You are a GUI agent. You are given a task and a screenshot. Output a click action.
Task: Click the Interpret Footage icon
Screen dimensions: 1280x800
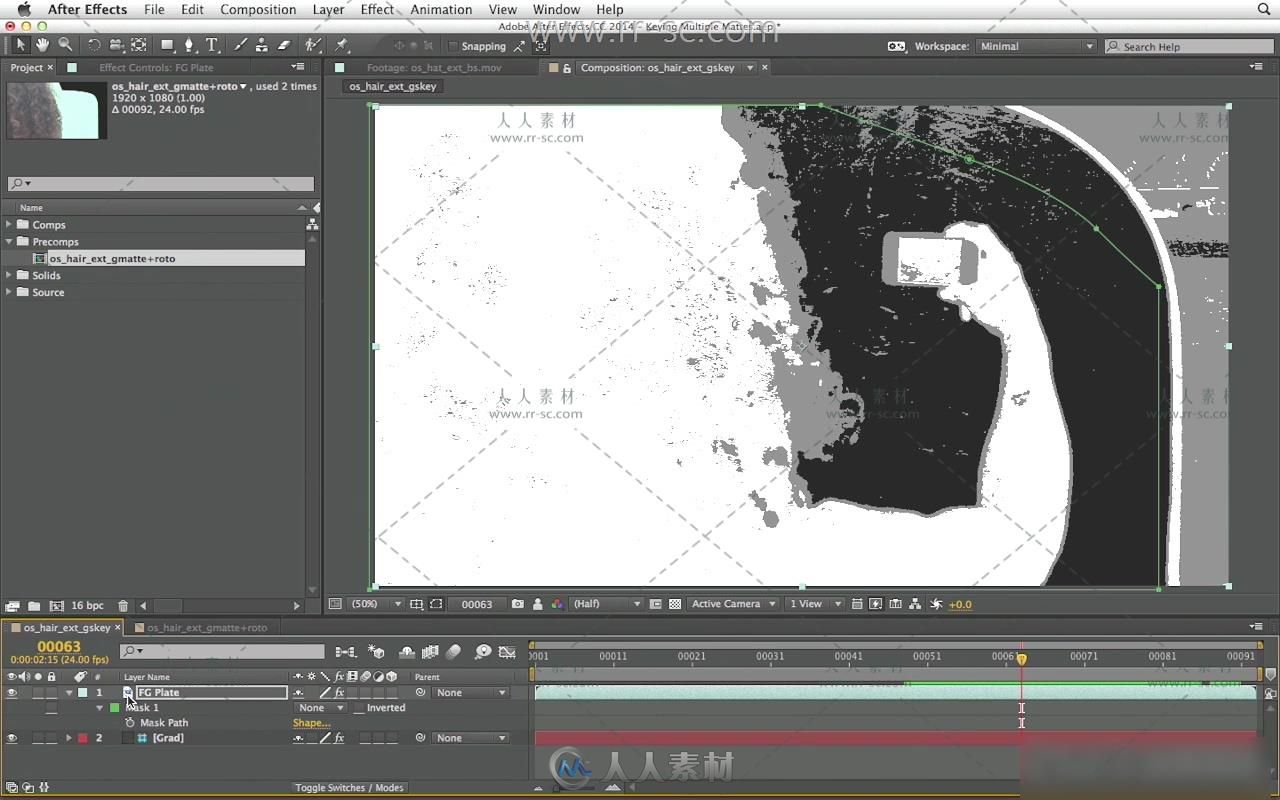click(x=12, y=606)
